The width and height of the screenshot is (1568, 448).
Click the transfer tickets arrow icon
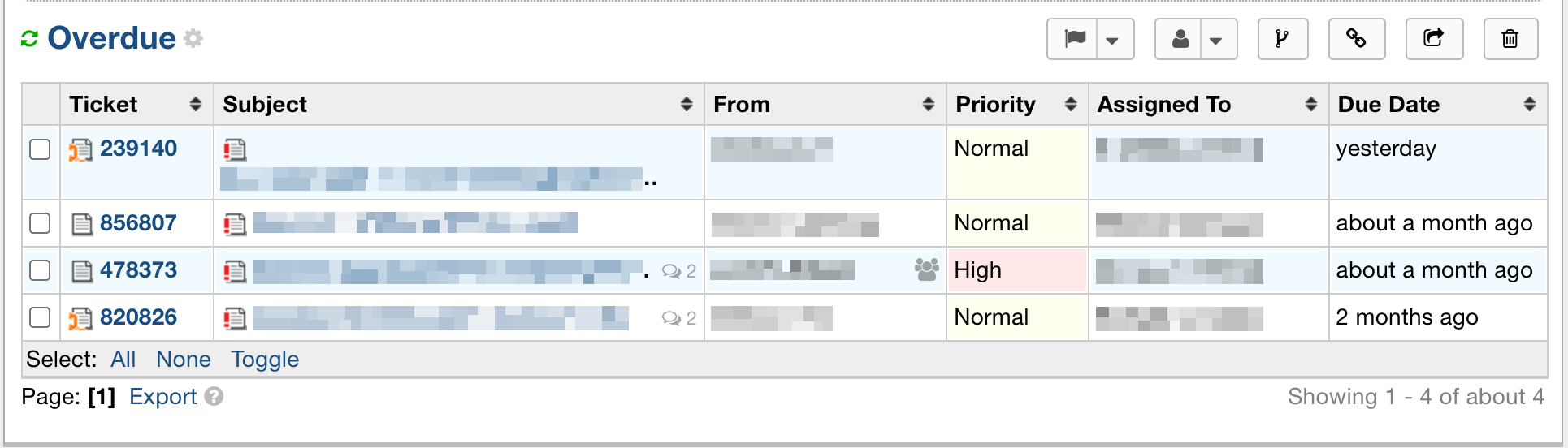[x=1433, y=39]
